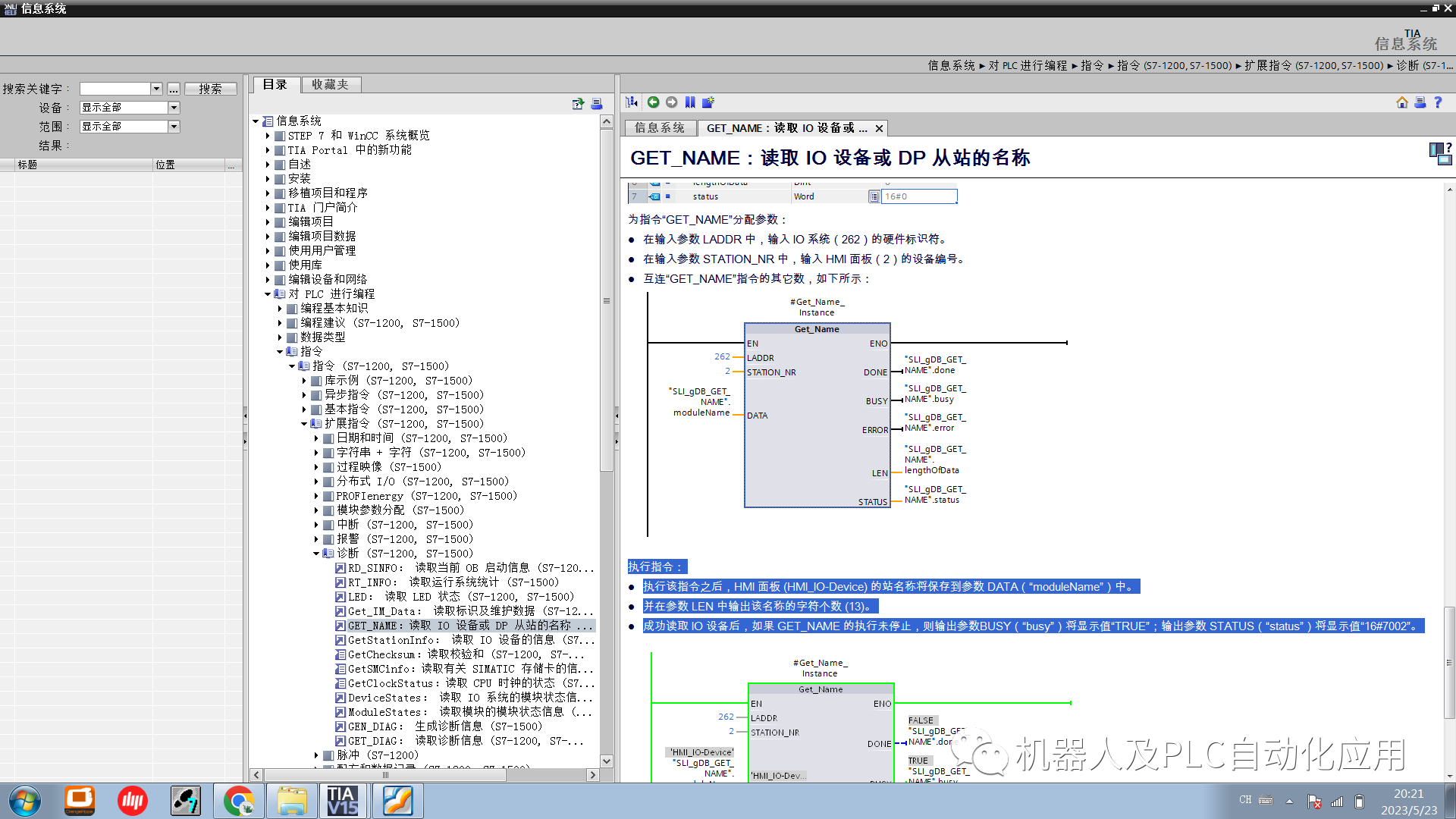Open the 设备 filter dropdown
Viewport: 1456px width, 819px height.
[174, 107]
